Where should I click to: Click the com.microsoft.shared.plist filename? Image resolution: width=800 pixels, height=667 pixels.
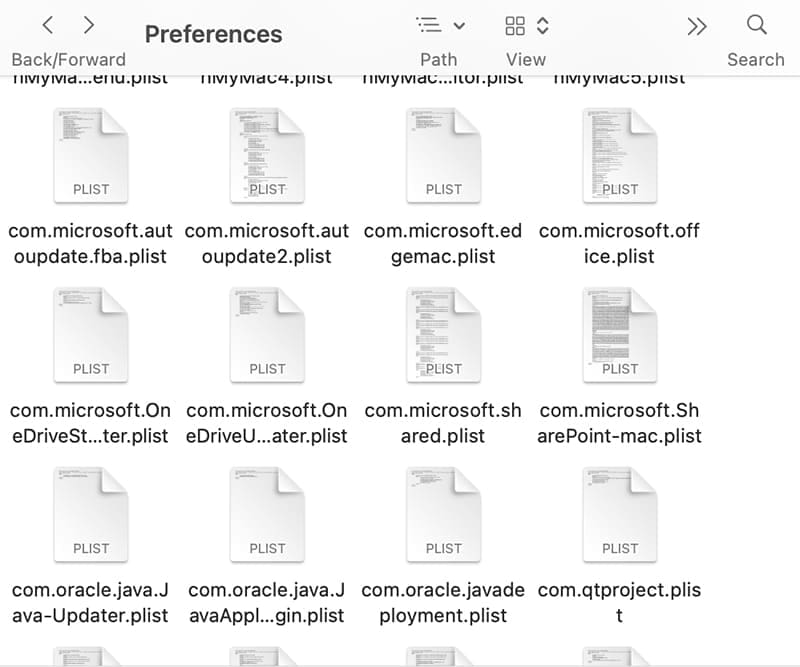coord(443,423)
